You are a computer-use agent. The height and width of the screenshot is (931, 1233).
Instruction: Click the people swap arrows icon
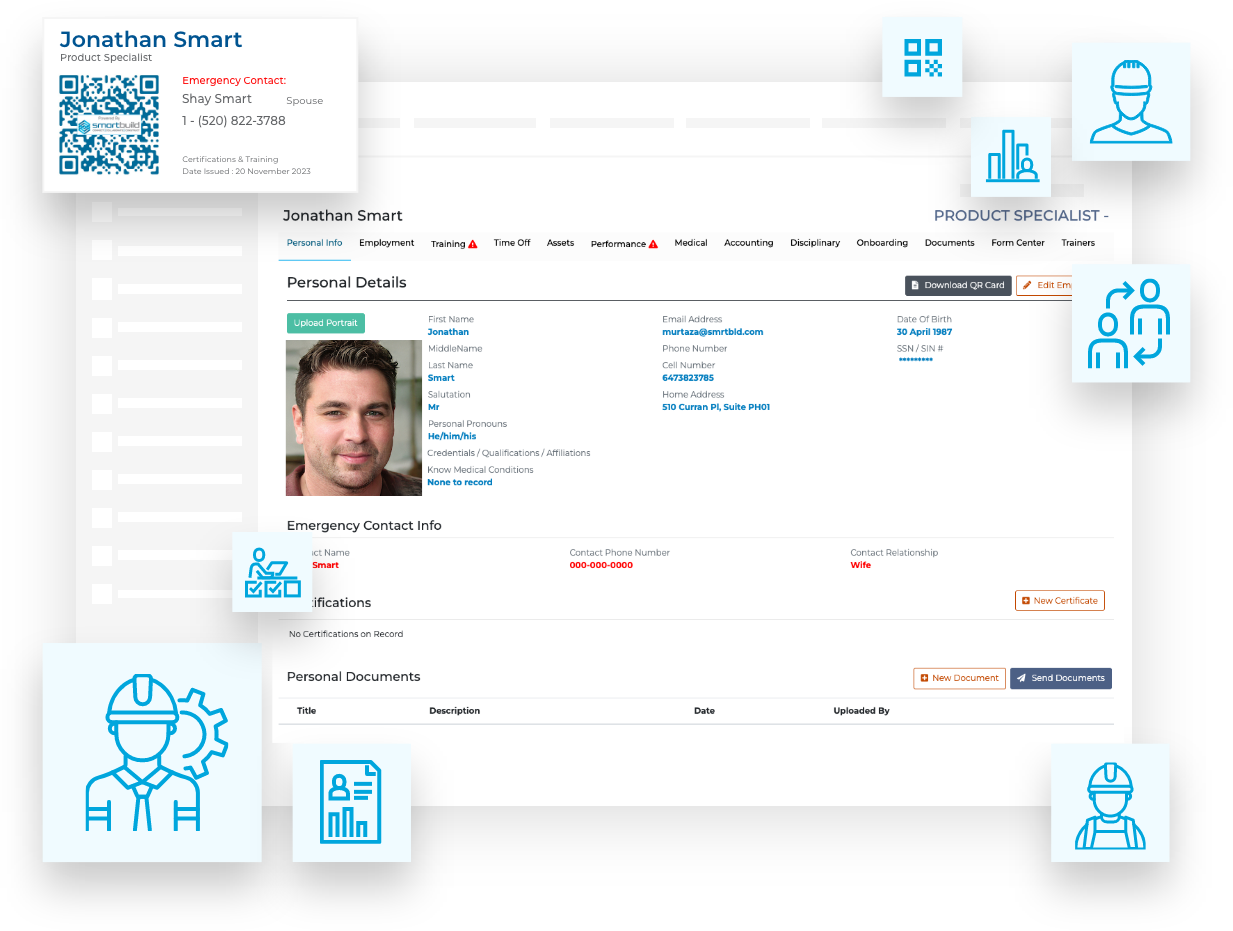pos(1130,323)
